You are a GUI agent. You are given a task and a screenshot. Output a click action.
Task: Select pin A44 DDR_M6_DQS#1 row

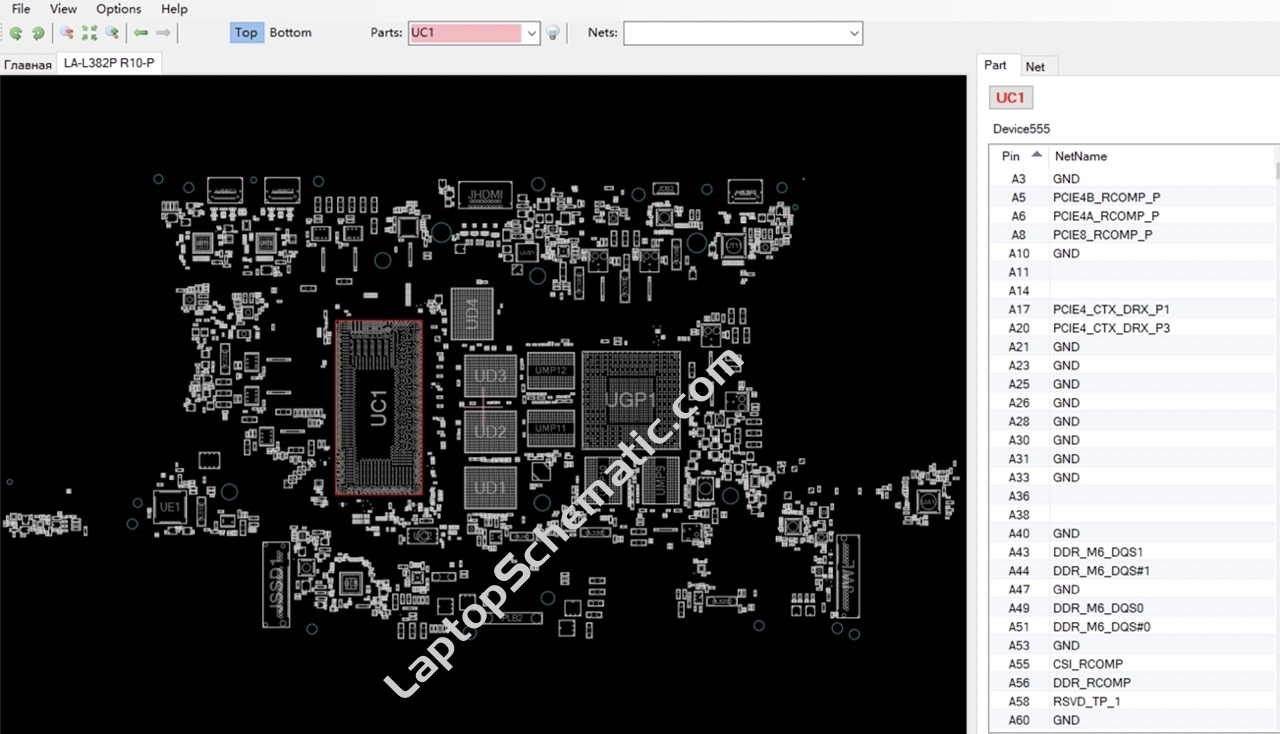1132,571
